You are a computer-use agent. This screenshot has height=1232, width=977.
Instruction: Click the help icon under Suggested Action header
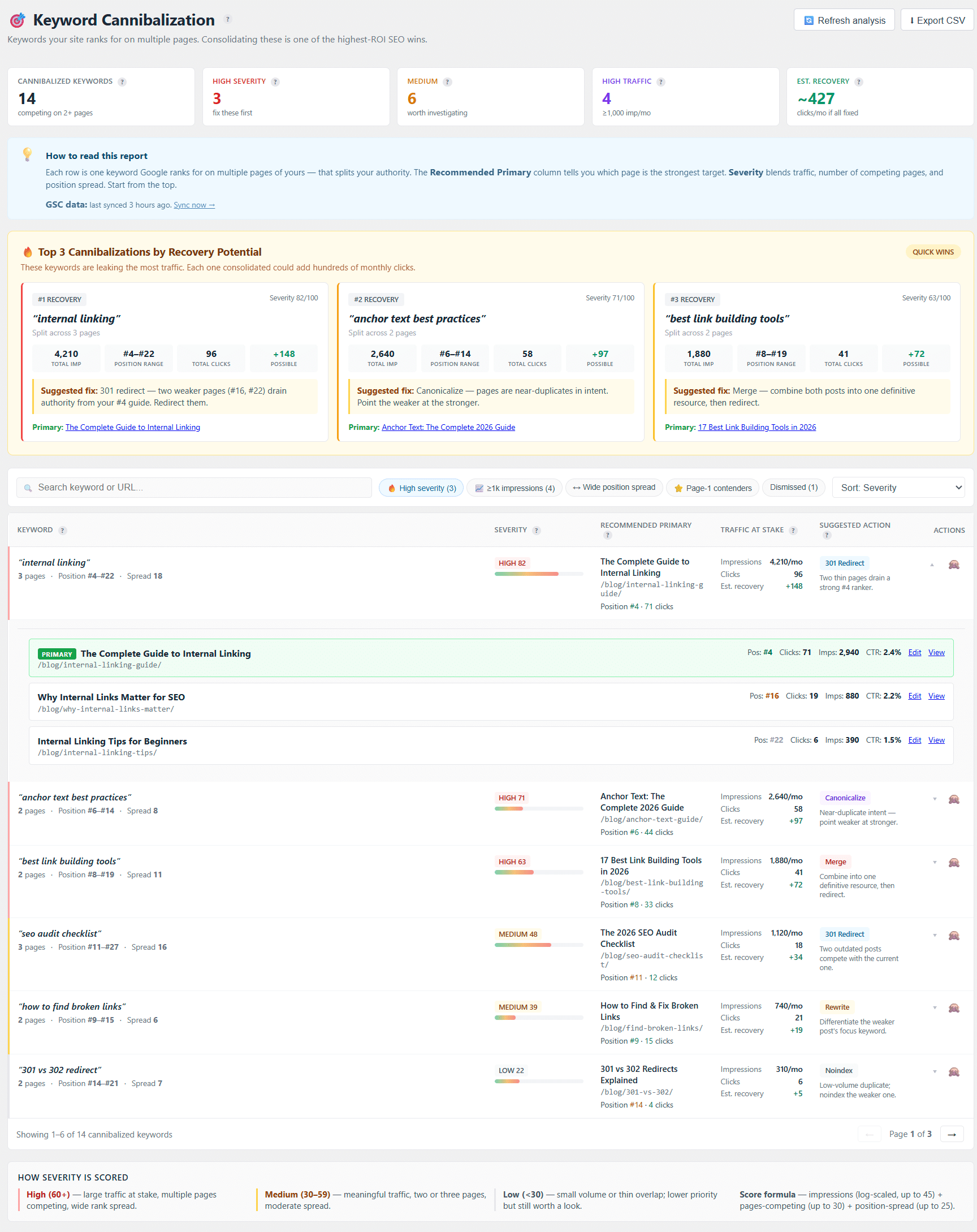click(827, 536)
